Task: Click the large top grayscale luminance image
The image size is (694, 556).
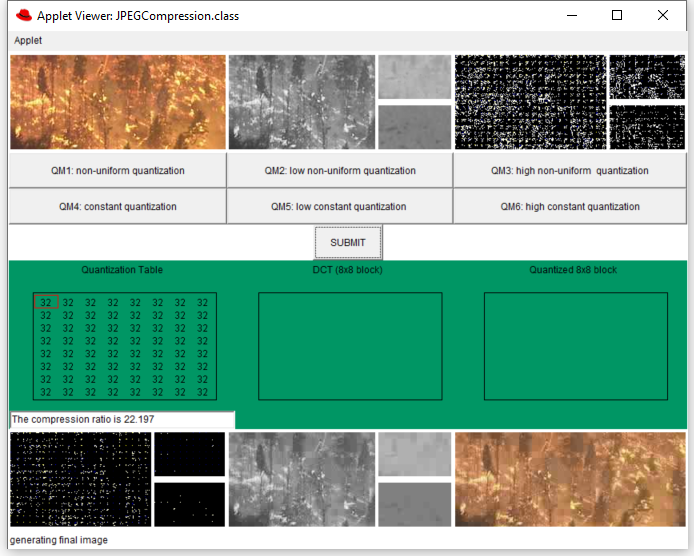Action: (302, 102)
